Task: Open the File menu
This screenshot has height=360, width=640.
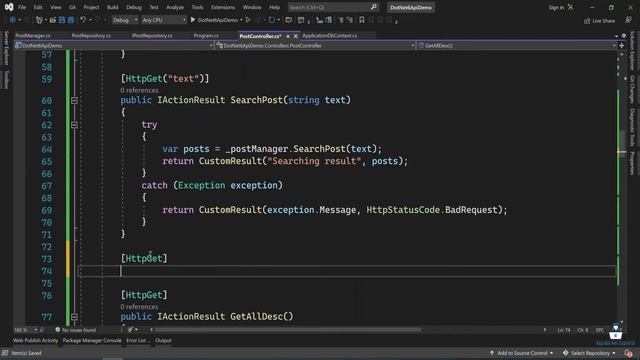Action: click(x=22, y=7)
